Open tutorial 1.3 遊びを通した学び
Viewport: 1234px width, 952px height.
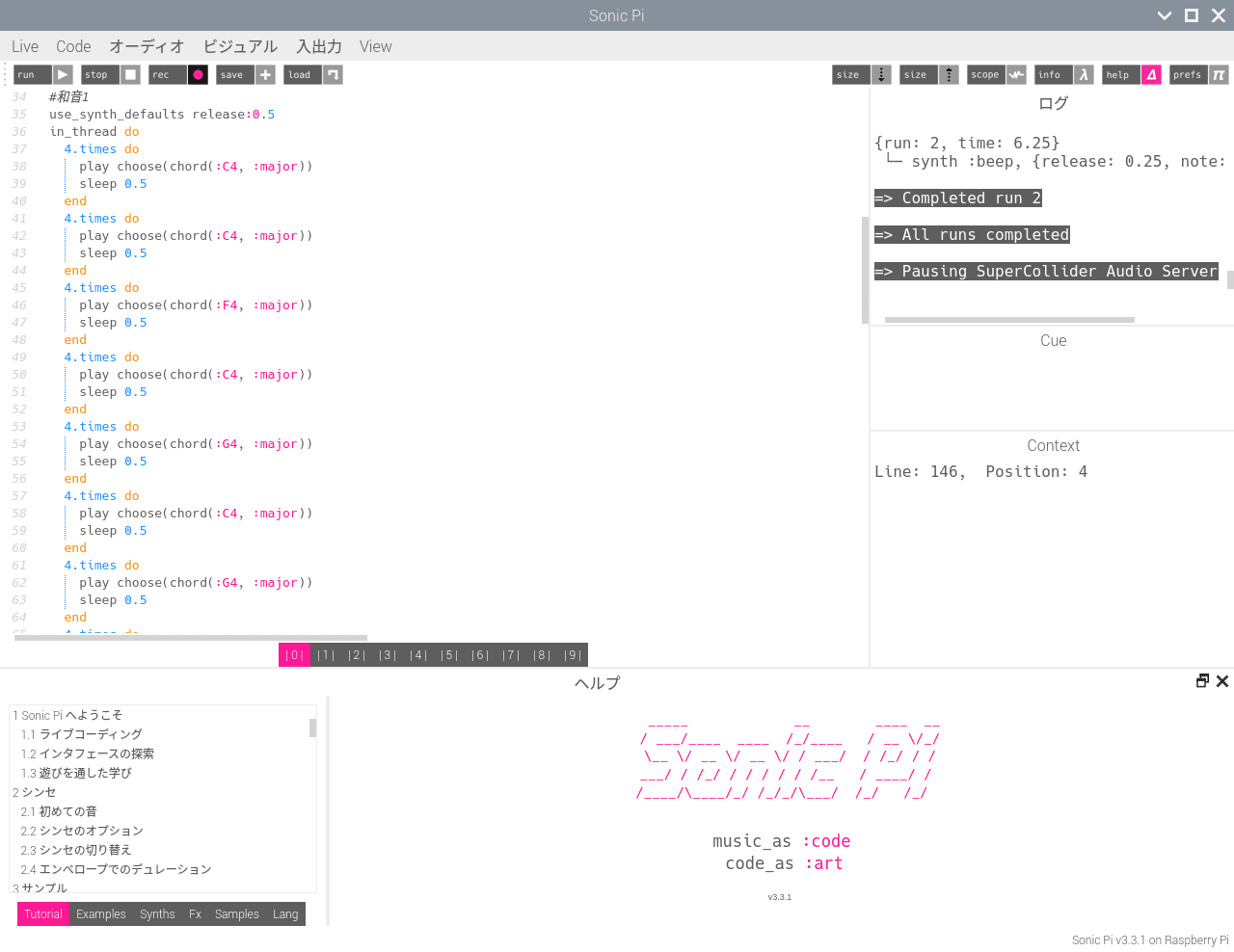click(x=76, y=773)
